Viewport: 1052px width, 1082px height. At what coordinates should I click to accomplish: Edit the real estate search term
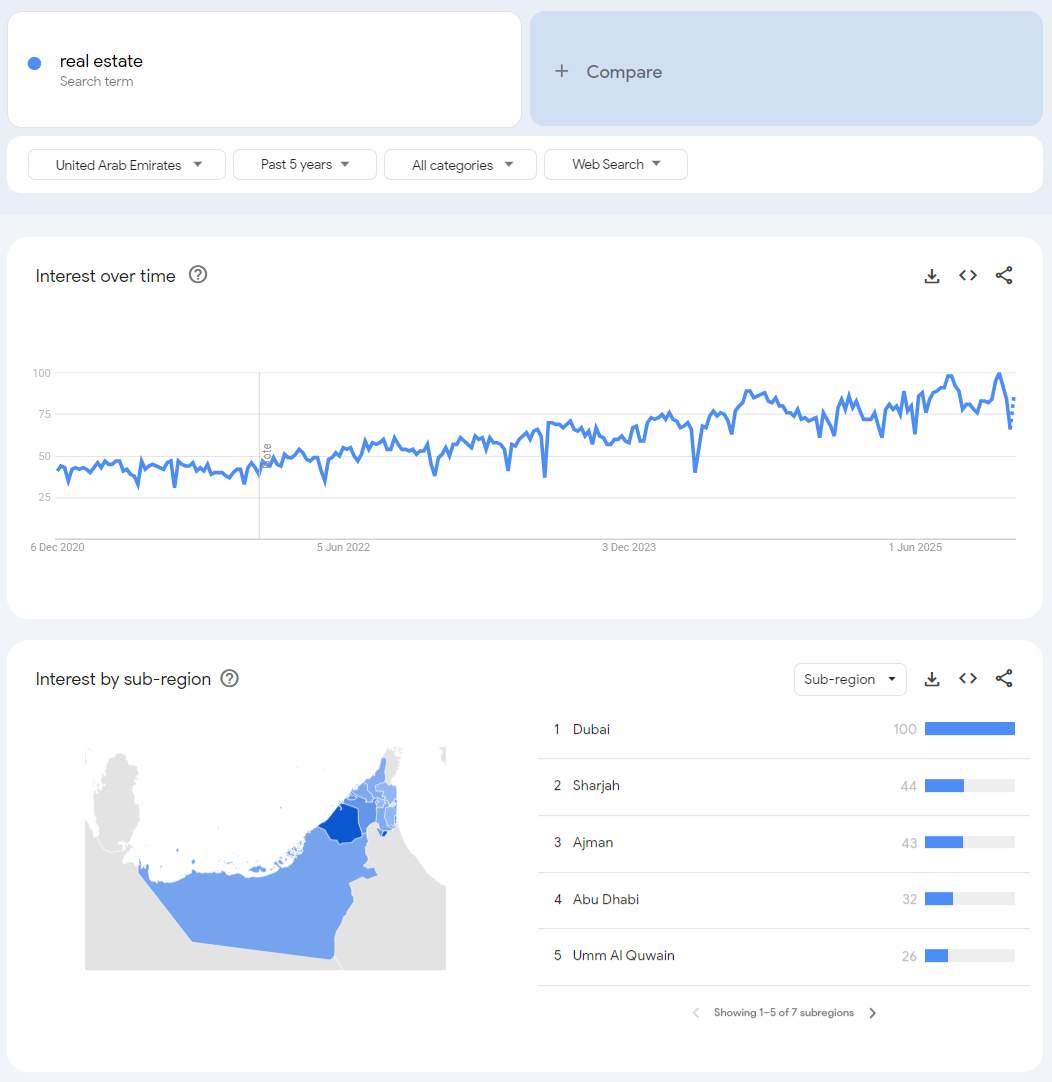point(101,62)
